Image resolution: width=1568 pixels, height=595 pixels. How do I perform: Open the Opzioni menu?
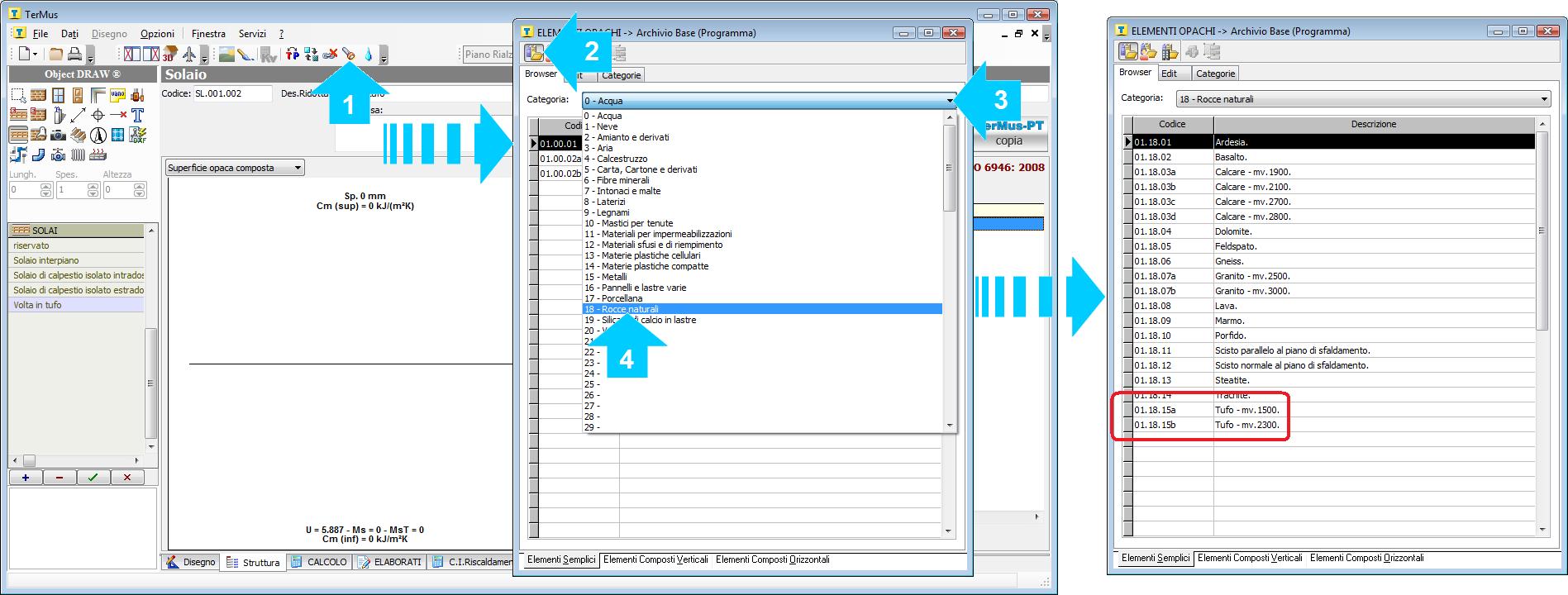(157, 34)
